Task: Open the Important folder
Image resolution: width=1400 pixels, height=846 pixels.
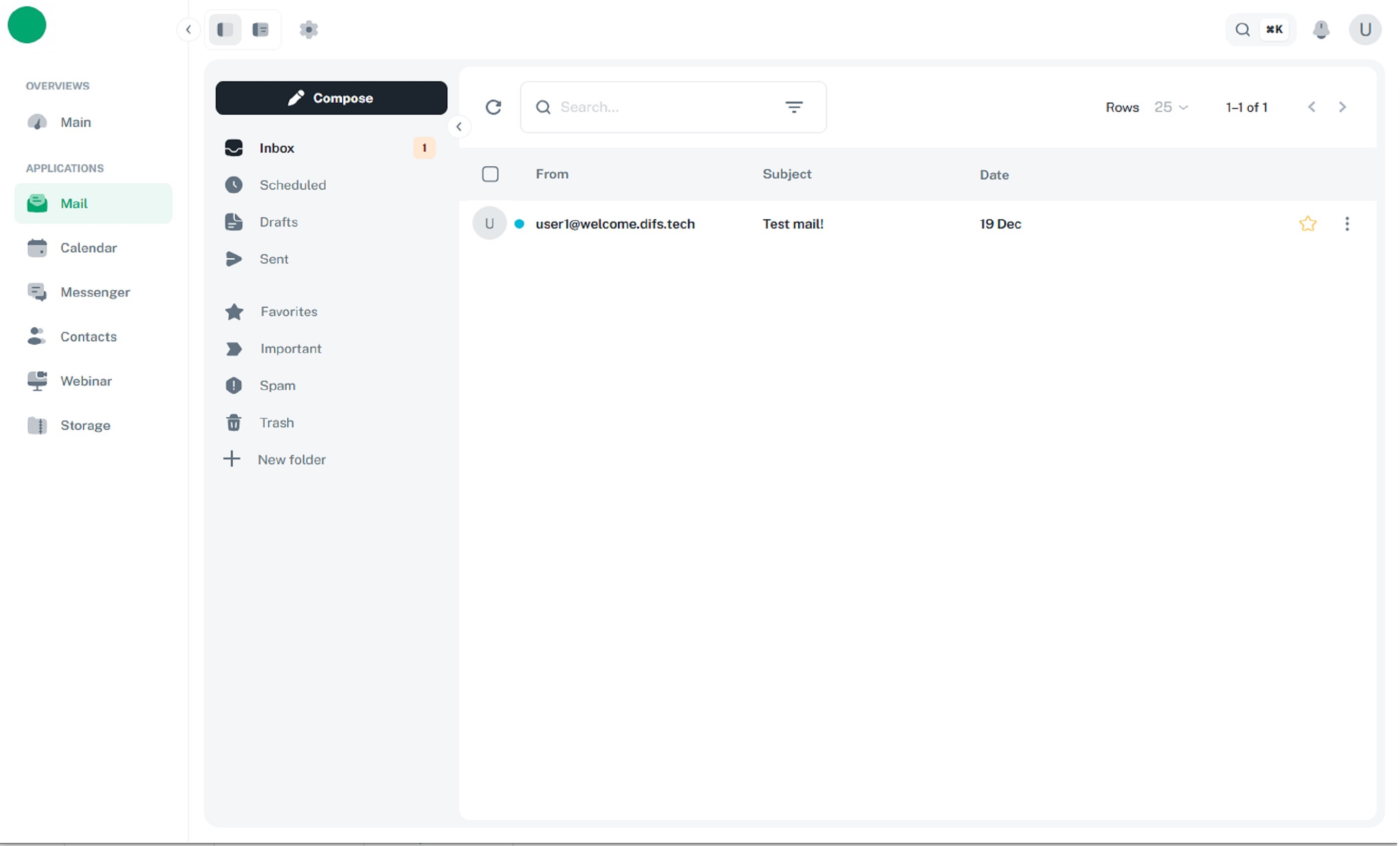Action: click(330, 348)
